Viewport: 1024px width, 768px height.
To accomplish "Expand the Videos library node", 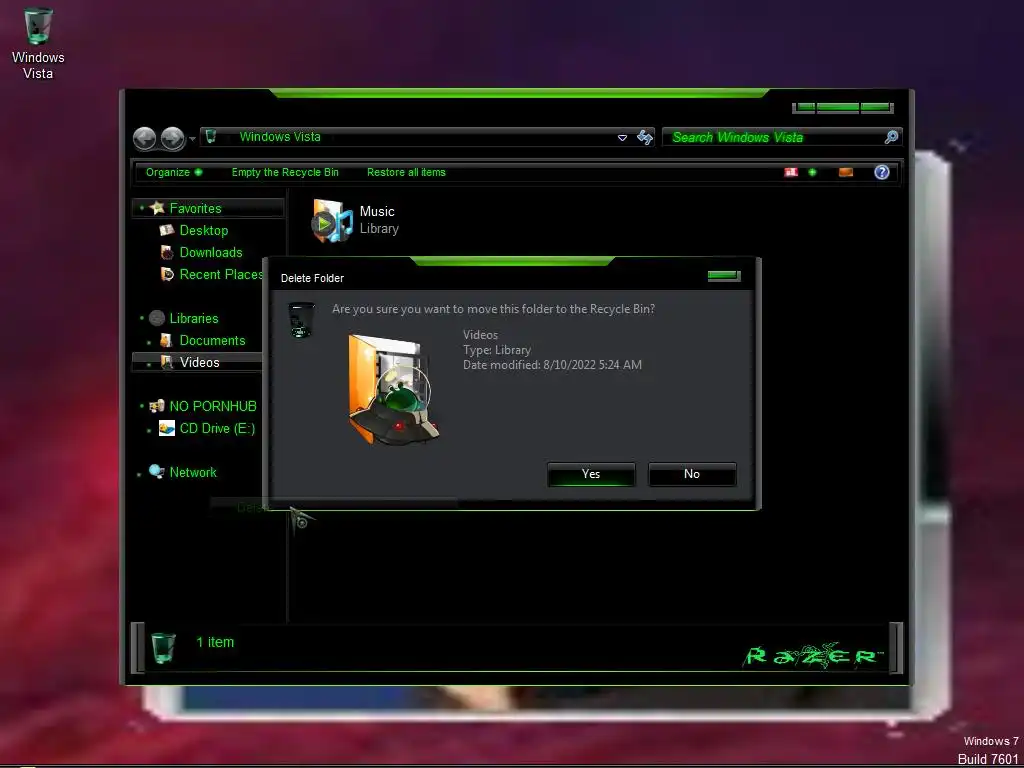I will [x=150, y=364].
